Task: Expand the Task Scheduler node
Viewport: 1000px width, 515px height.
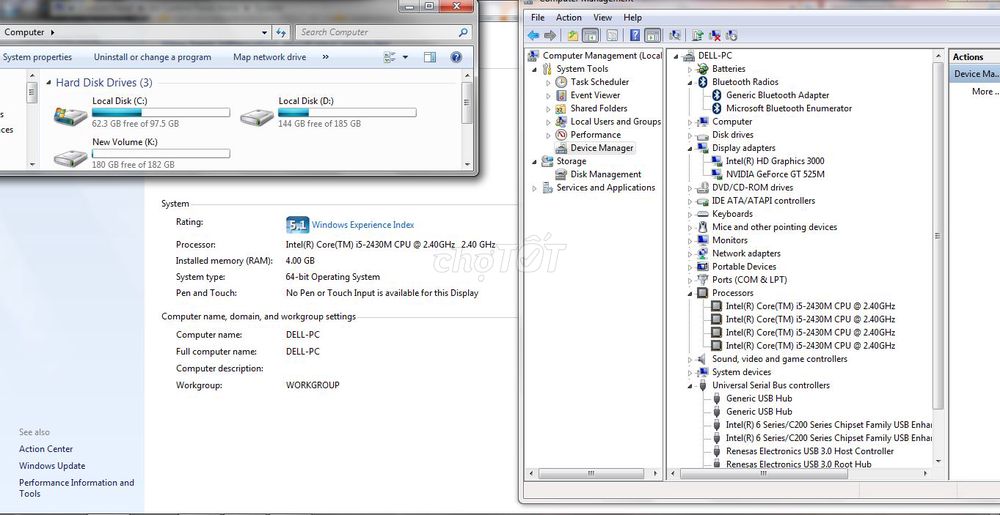Action: point(548,82)
